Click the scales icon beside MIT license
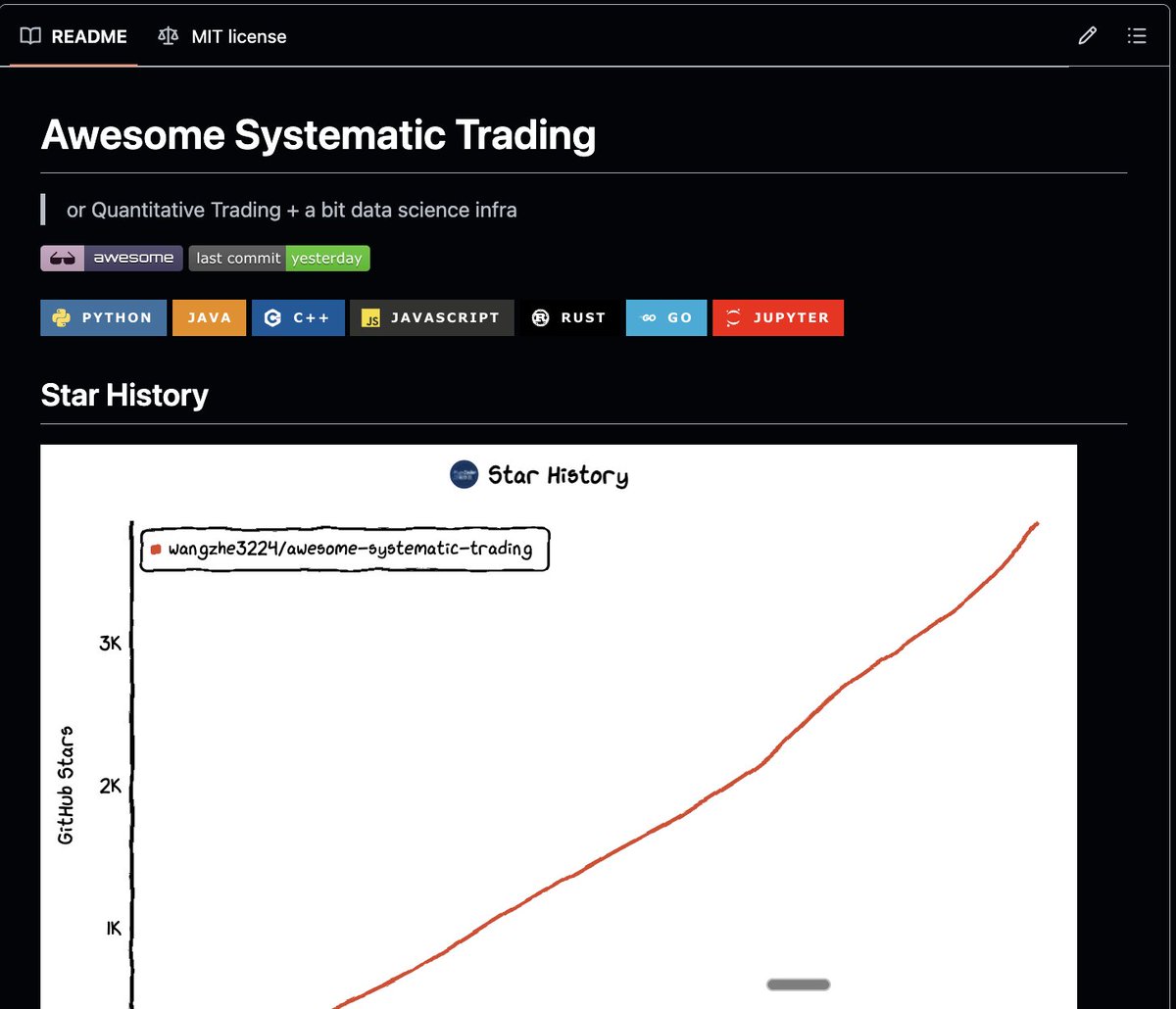 coord(169,36)
